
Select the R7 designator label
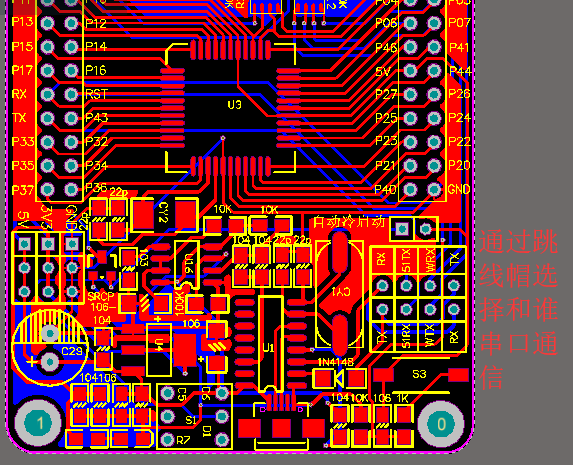[183, 440]
